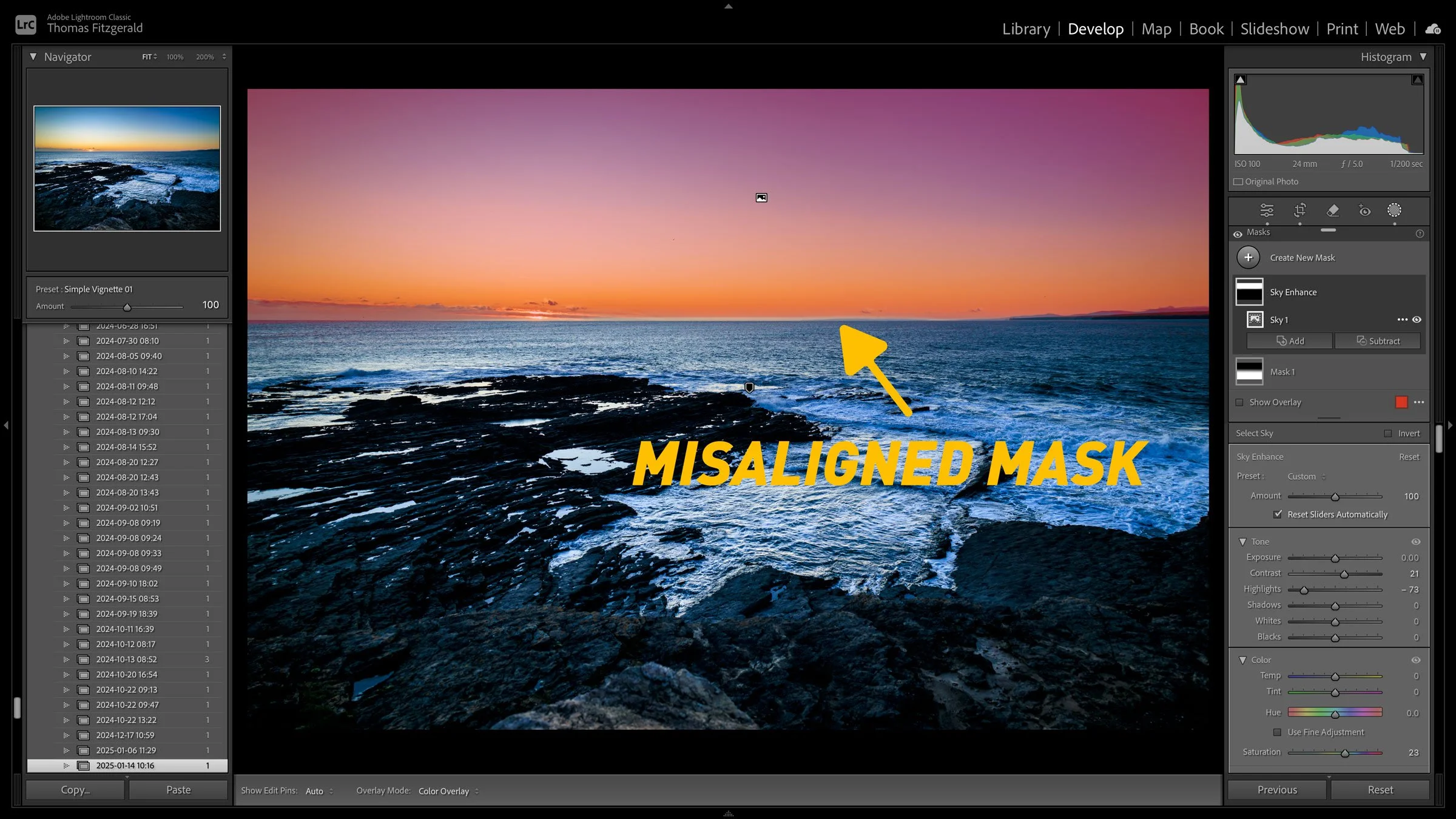Select the Crop overlay tool
1456x819 pixels.
[x=1299, y=211]
